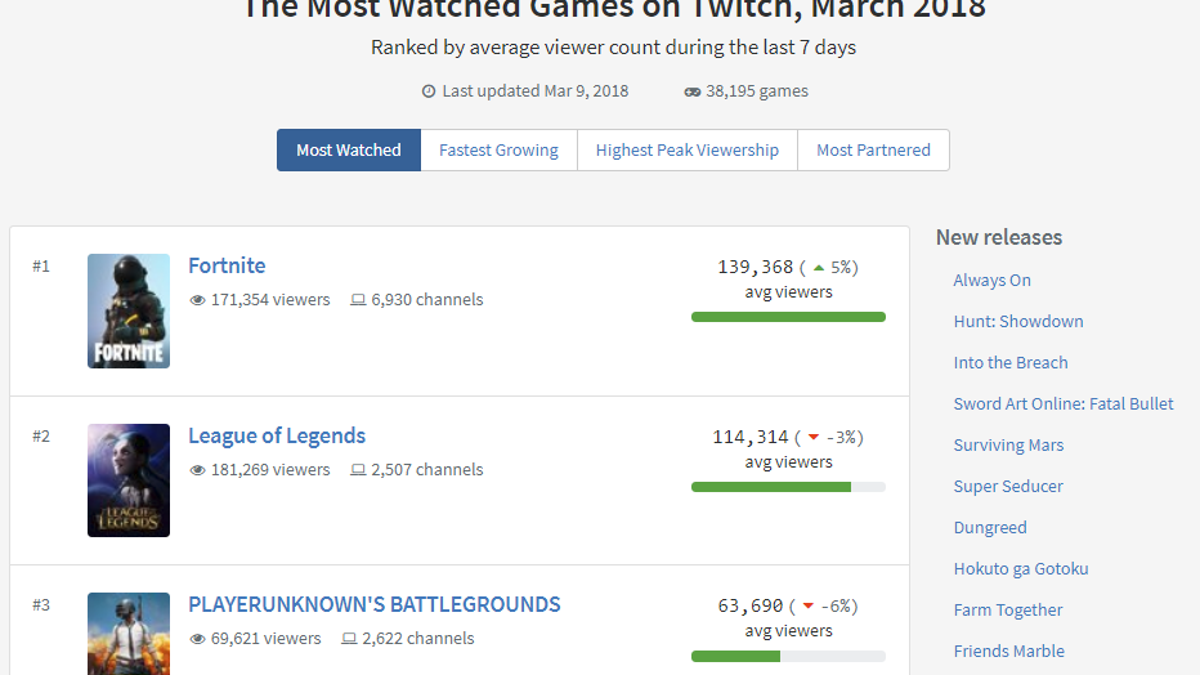Click the #3 rank label
This screenshot has width=1200, height=675.
pos(41,605)
